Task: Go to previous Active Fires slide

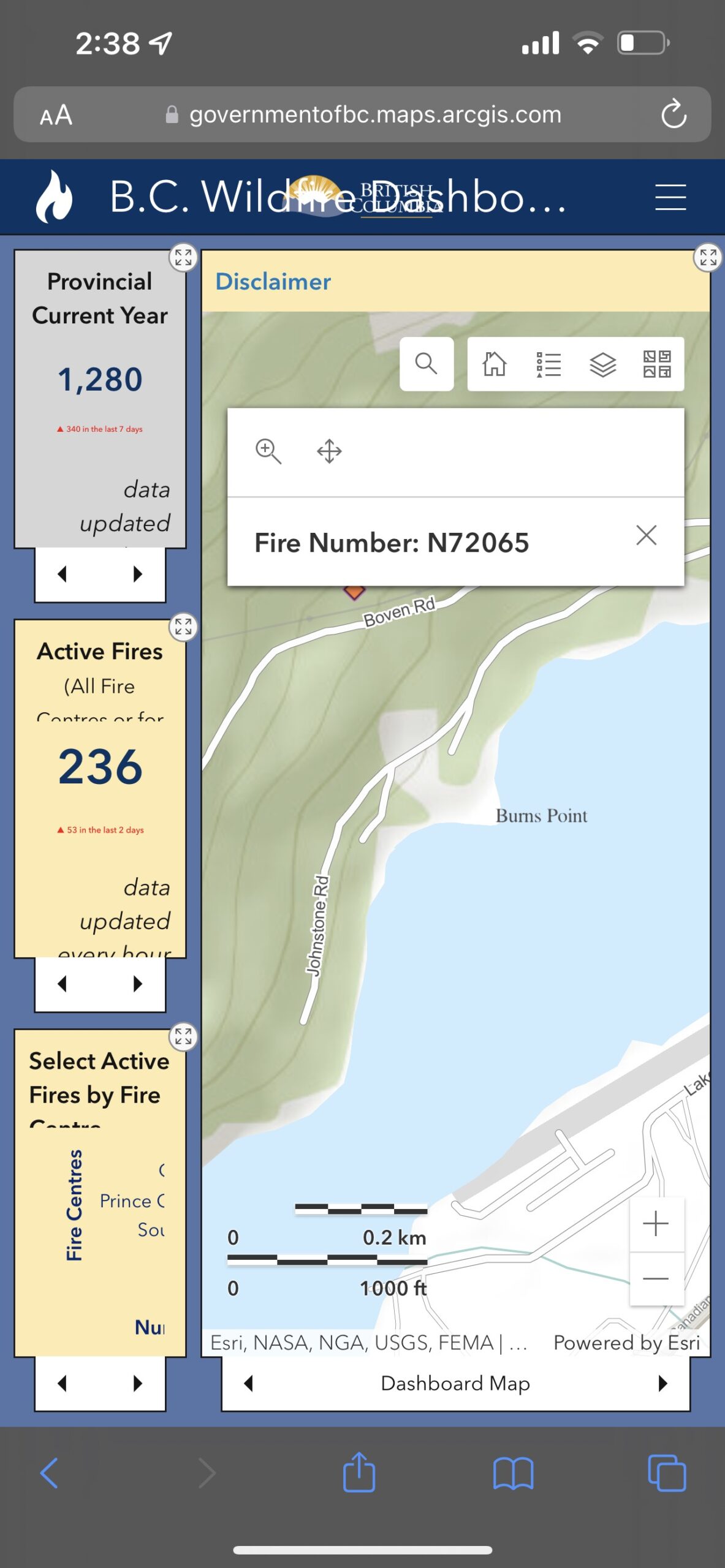Action: (x=62, y=984)
